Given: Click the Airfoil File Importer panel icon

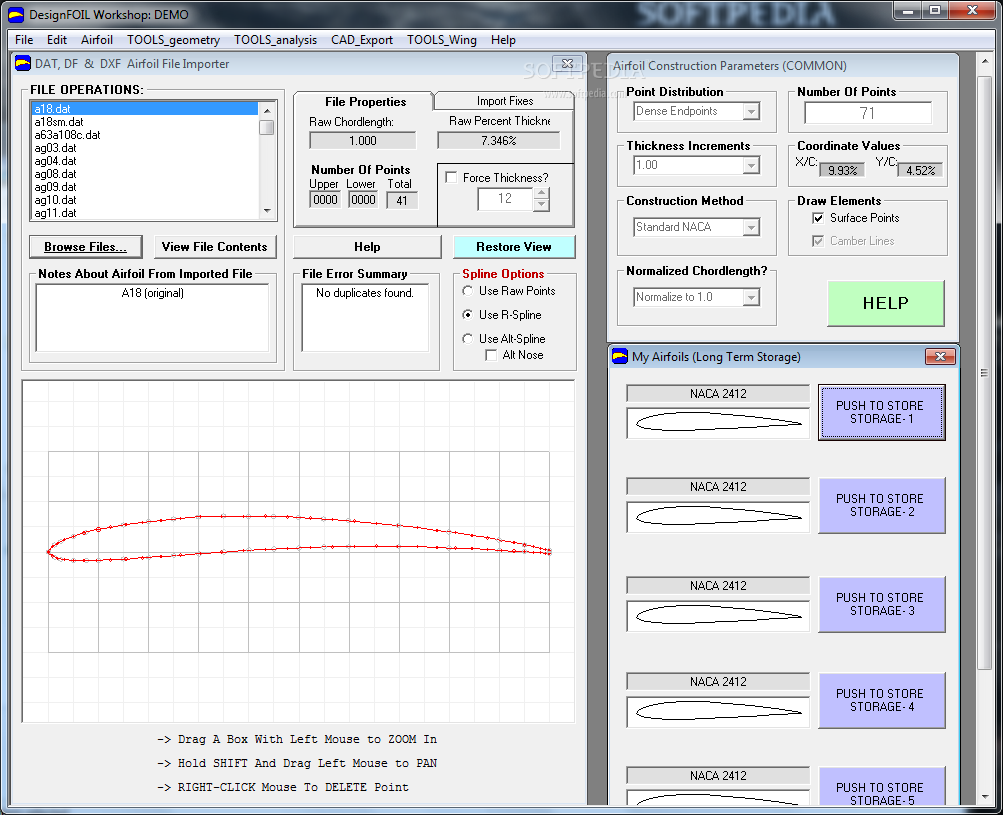Looking at the screenshot, I should [23, 63].
